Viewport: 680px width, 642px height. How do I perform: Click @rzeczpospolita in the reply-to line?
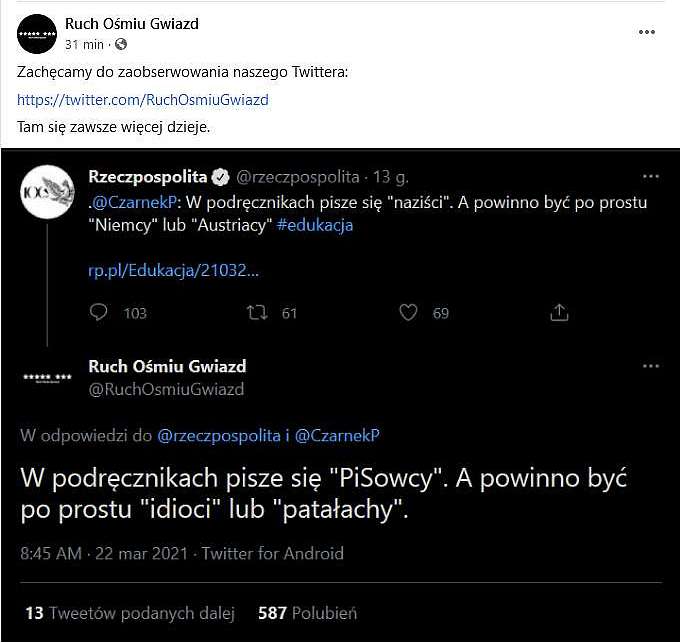(x=219, y=436)
